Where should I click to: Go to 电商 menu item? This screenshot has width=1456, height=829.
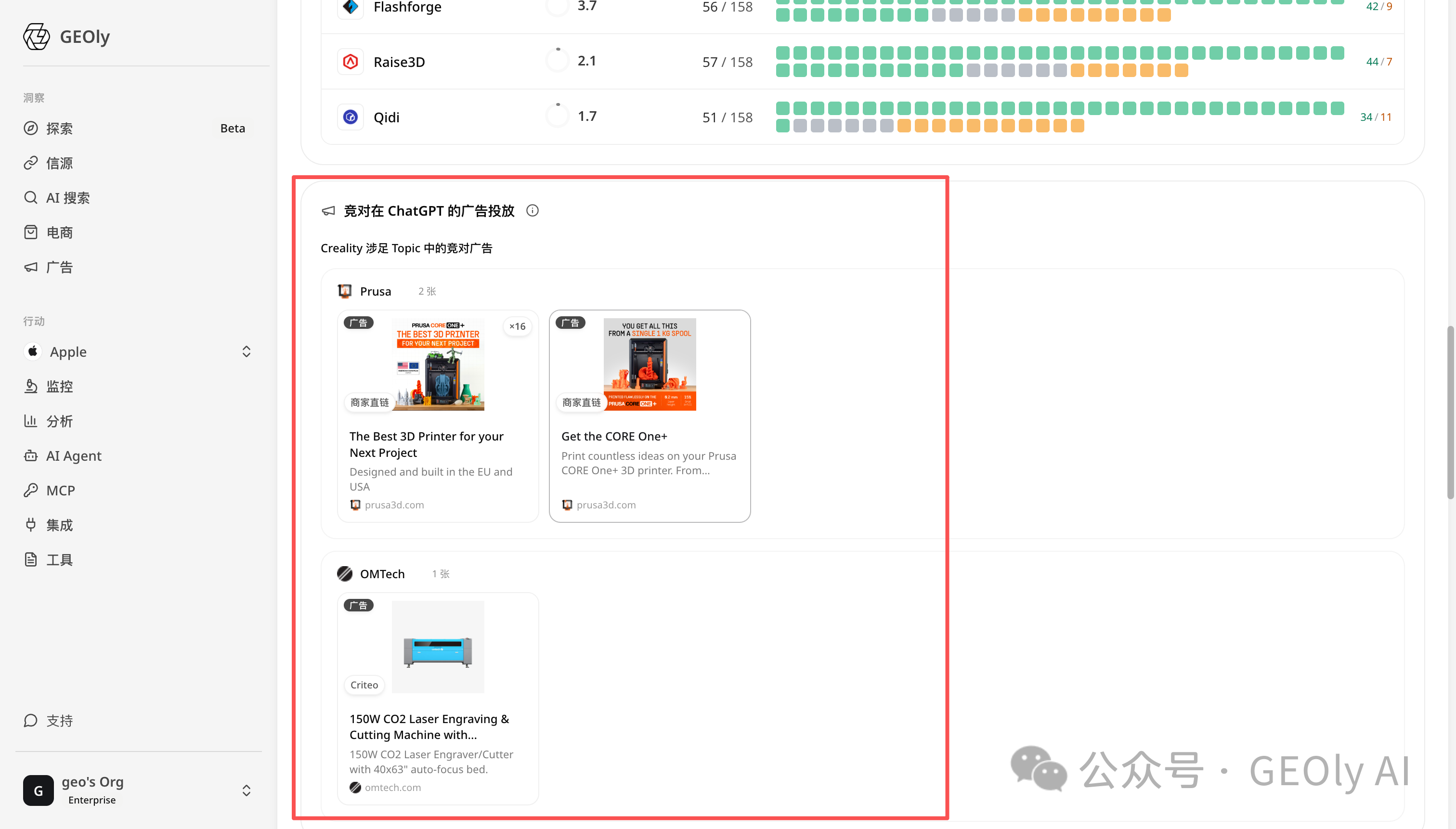[59, 233]
